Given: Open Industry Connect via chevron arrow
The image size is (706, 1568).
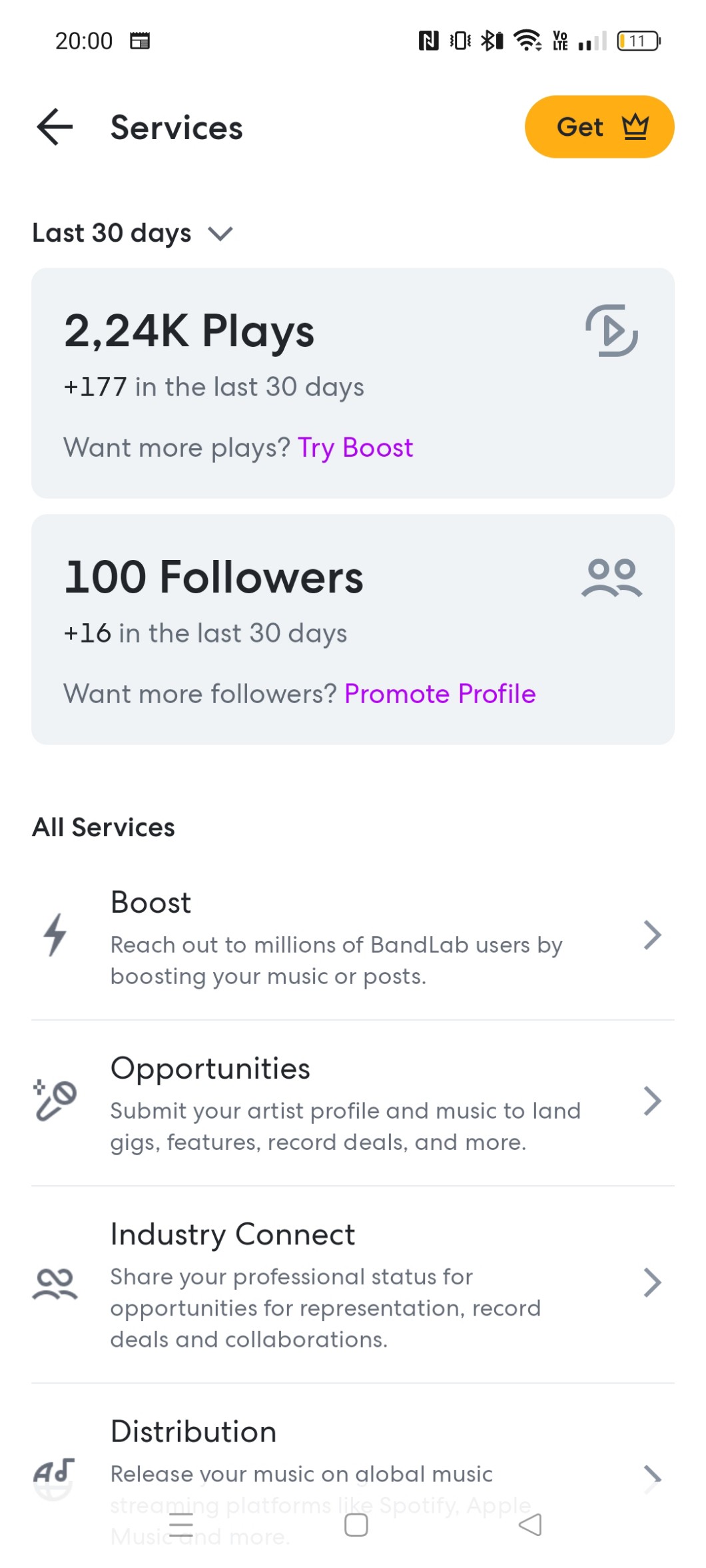Looking at the screenshot, I should click(652, 1282).
